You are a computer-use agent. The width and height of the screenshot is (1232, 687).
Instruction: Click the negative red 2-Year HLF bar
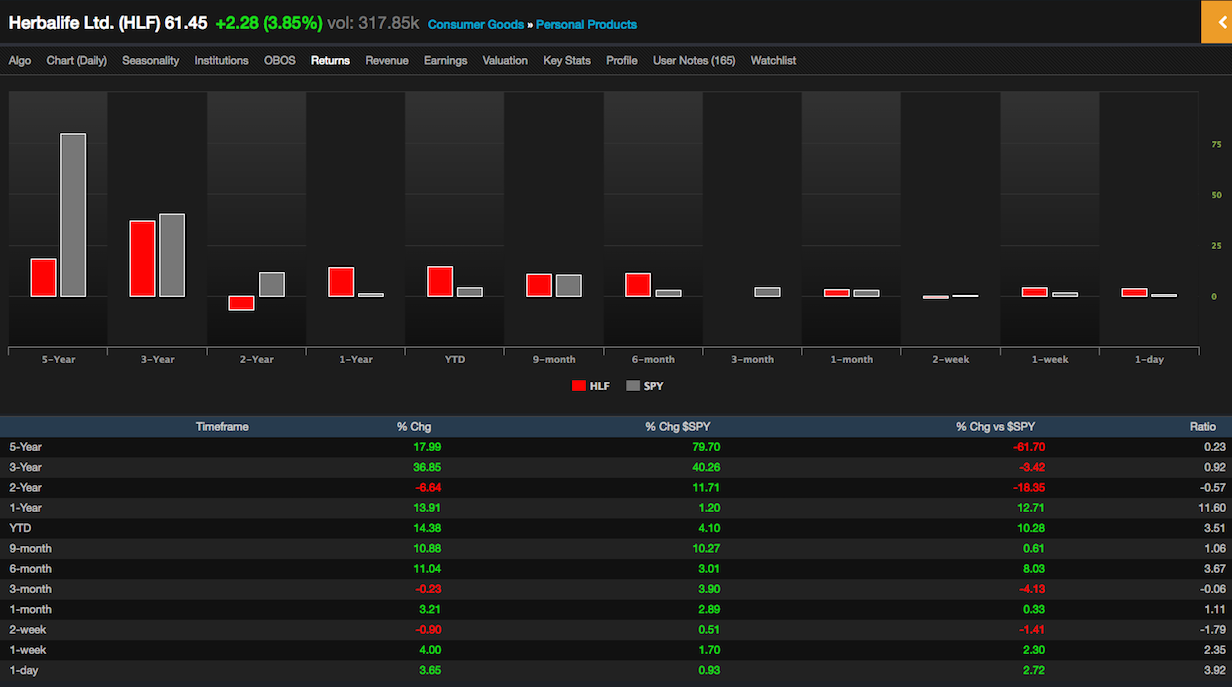[x=241, y=303]
